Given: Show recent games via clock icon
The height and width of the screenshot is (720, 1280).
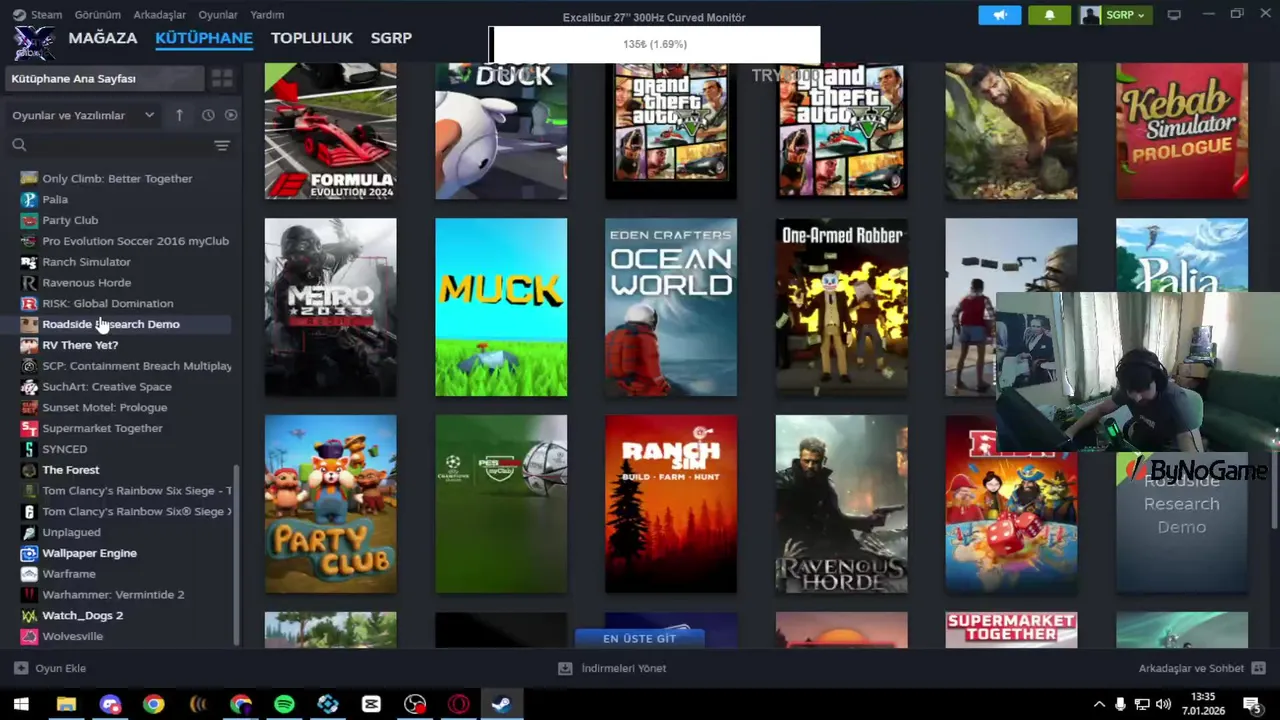Looking at the screenshot, I should coord(208,115).
